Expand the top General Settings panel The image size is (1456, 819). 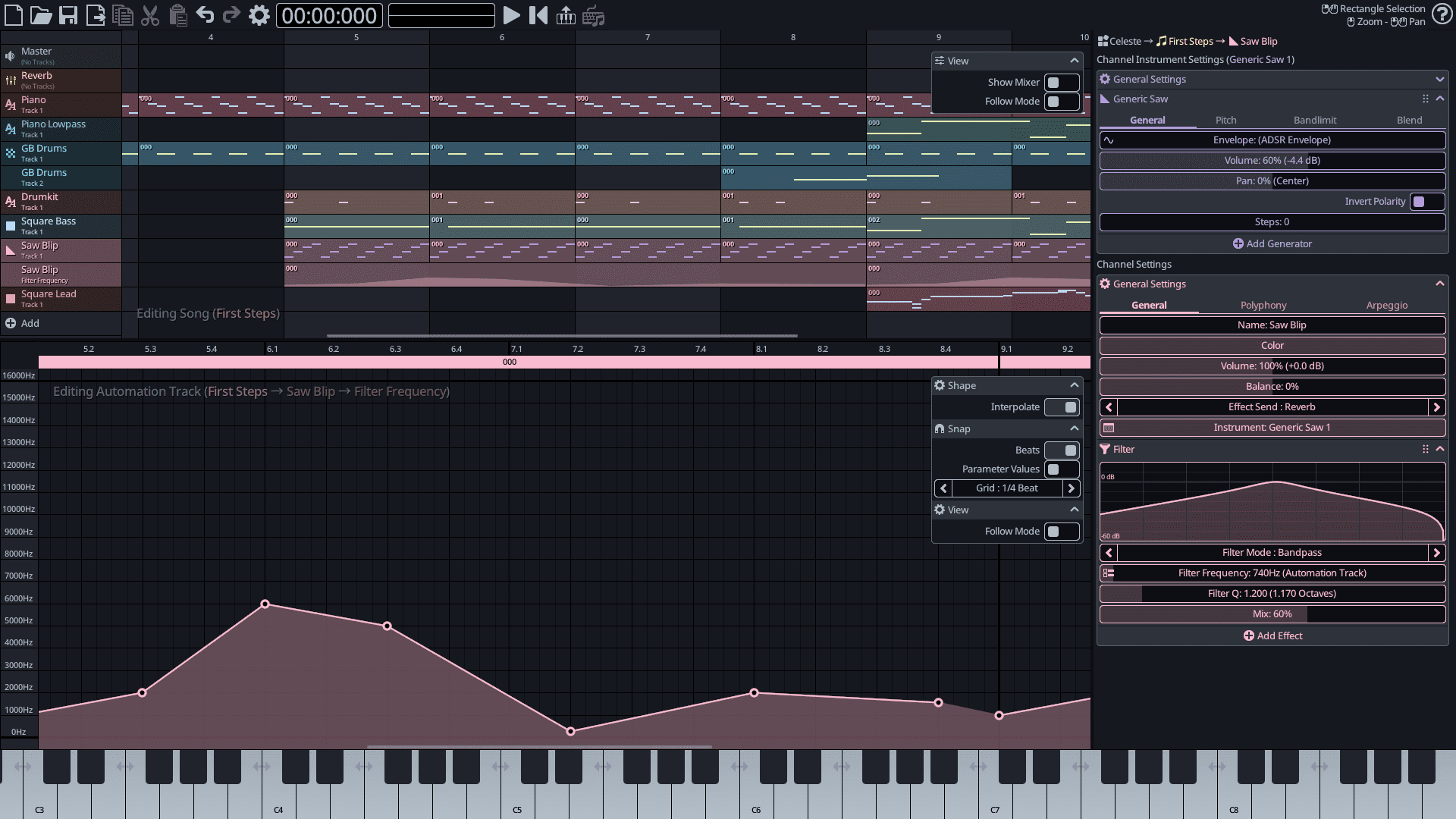pyautogui.click(x=1439, y=79)
